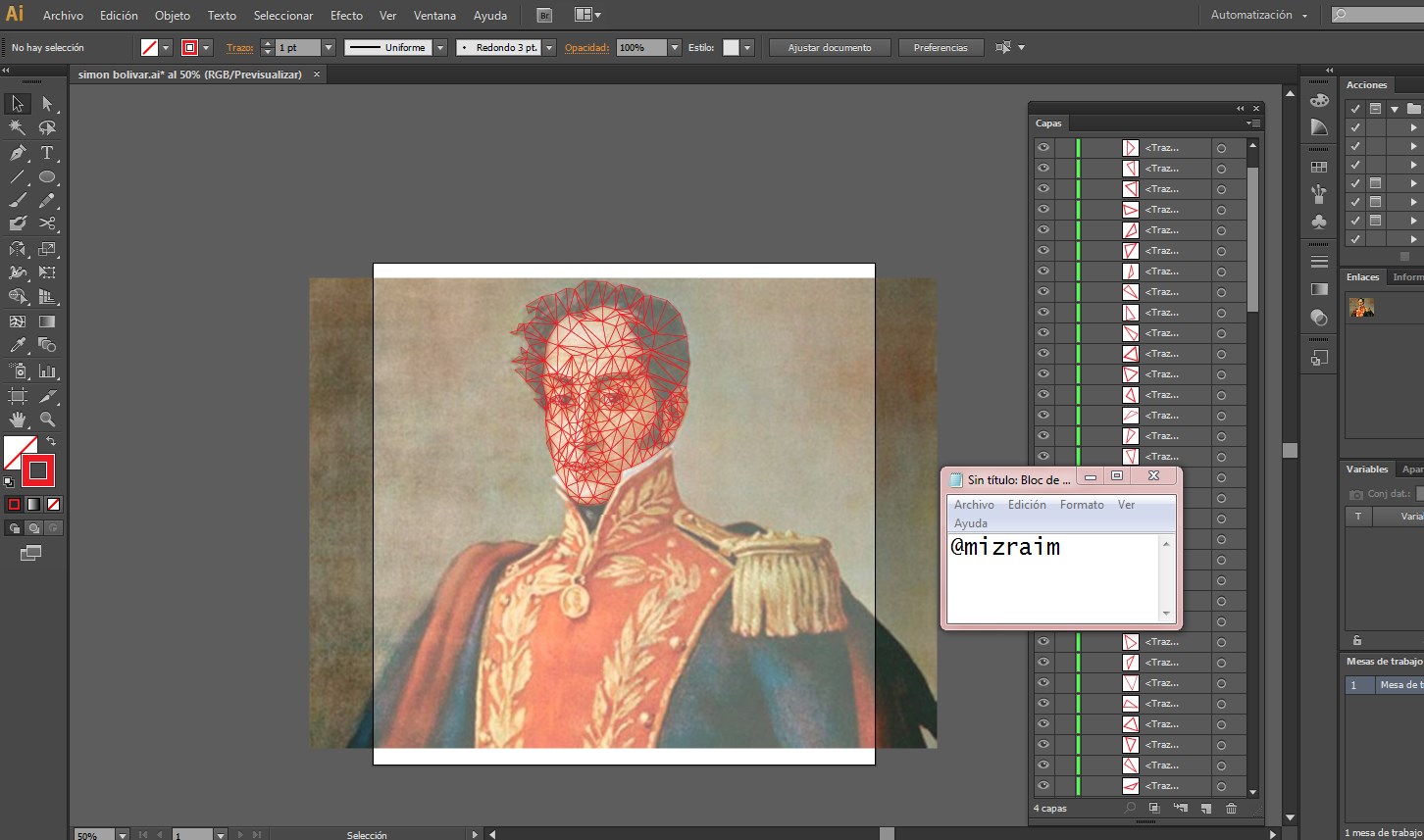Swap fill and stroke with the curved arrows
This screenshot has width=1424, height=840.
(x=51, y=442)
